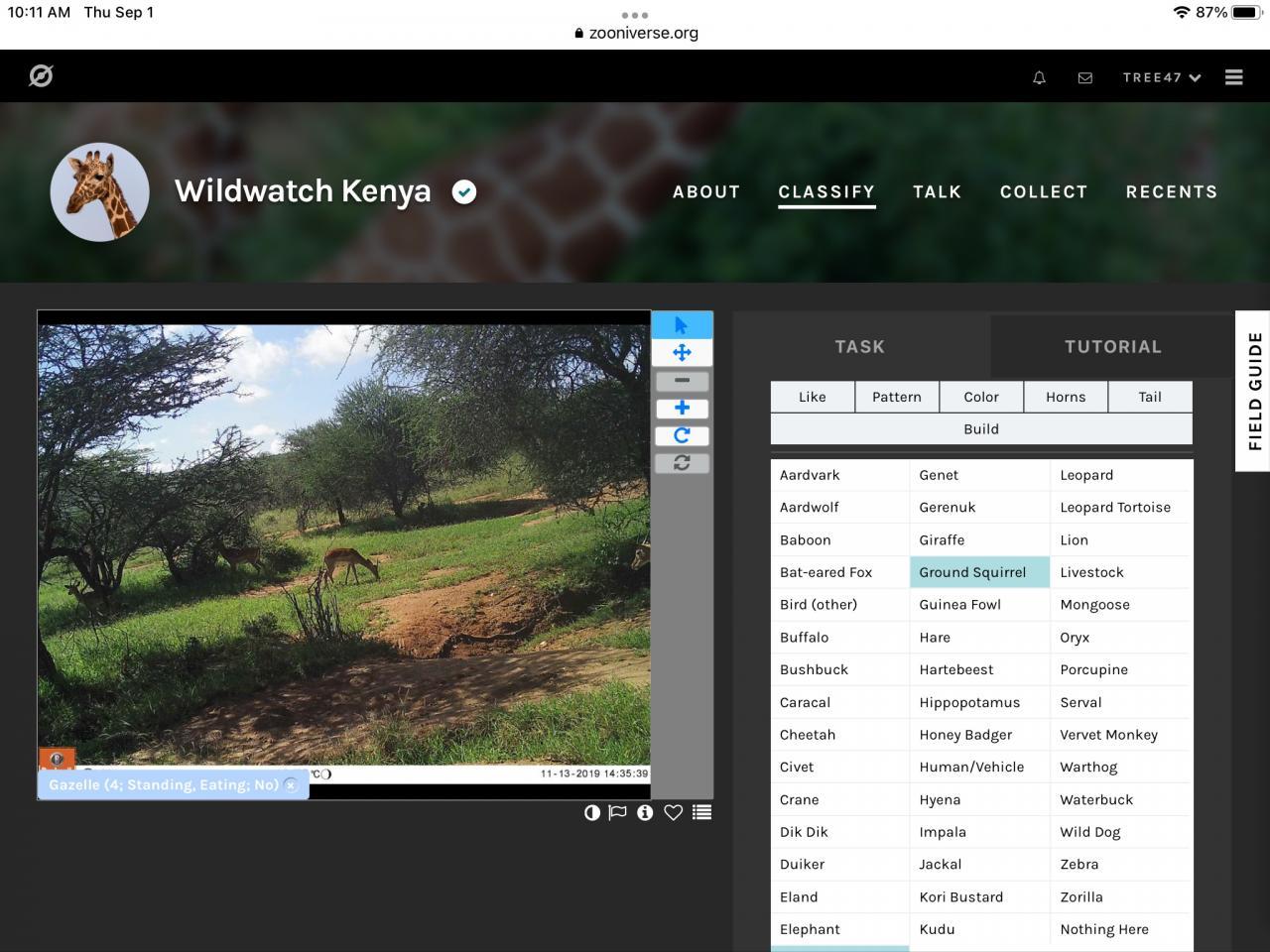Select Nothing Here option
1270x952 pixels.
point(1103,929)
